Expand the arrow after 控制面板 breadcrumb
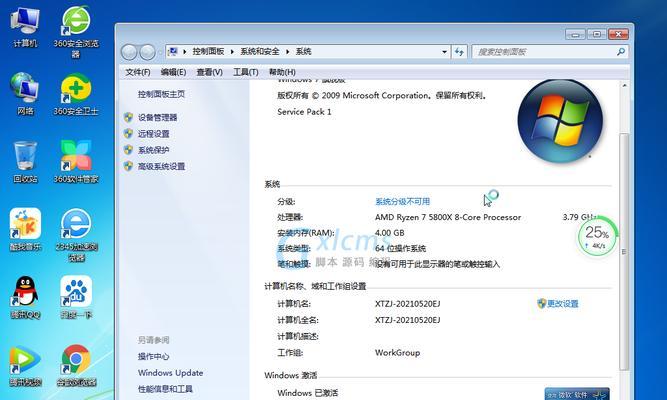The width and height of the screenshot is (667, 400). point(232,52)
